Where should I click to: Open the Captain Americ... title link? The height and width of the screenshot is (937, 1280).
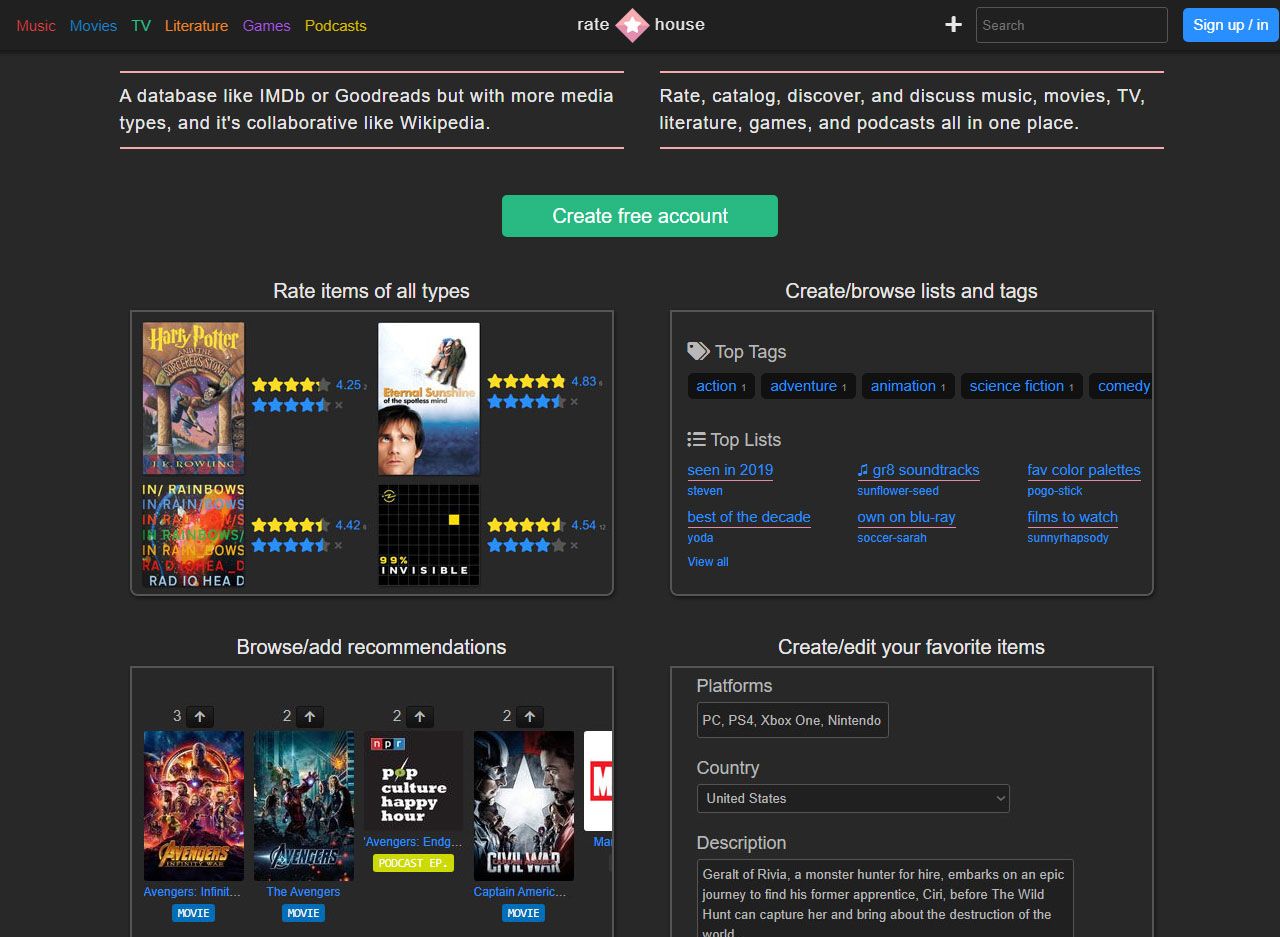(x=520, y=892)
